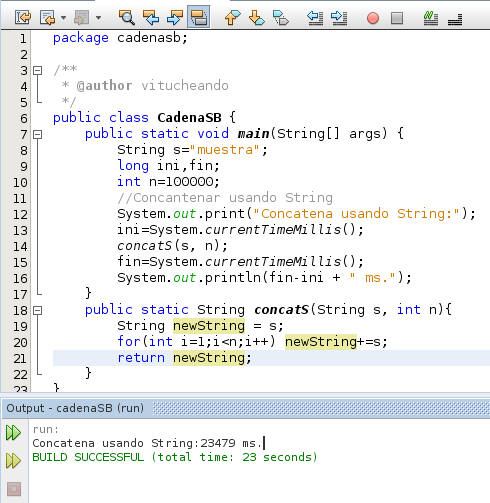Collapse the main method fold at line 7

[38, 134]
